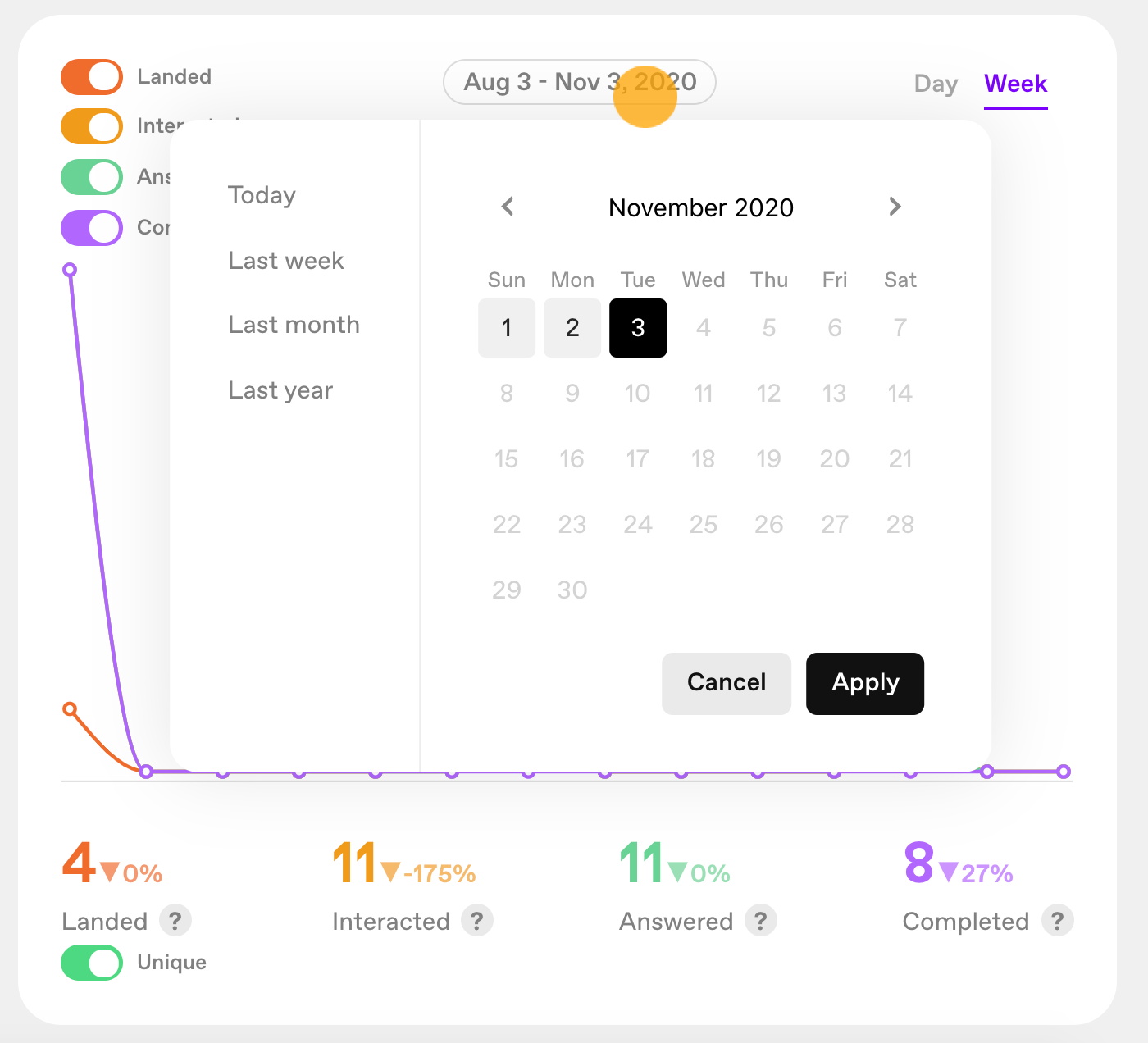Image resolution: width=1148 pixels, height=1043 pixels.
Task: Click the Cancel button
Action: click(x=727, y=684)
